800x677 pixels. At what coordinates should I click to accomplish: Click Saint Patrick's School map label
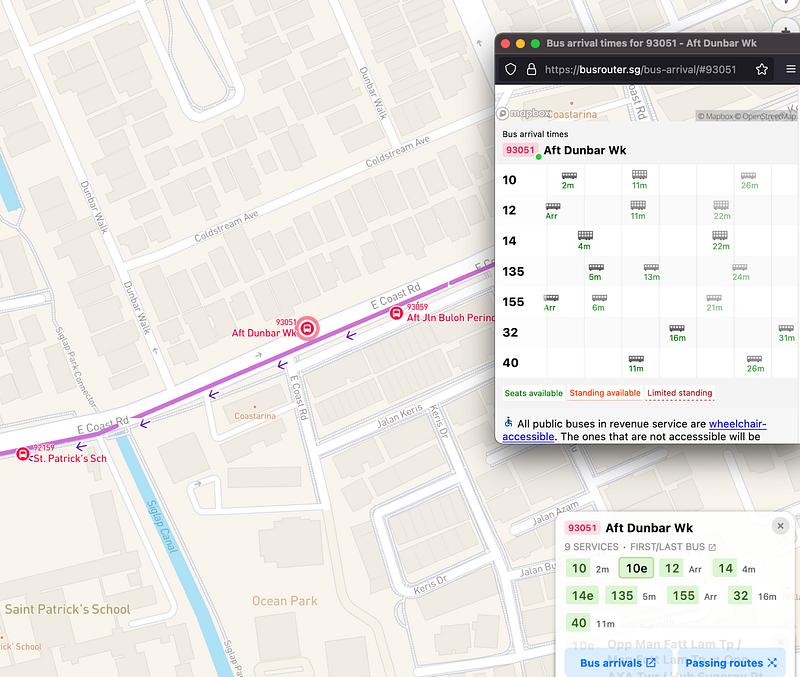click(67, 609)
